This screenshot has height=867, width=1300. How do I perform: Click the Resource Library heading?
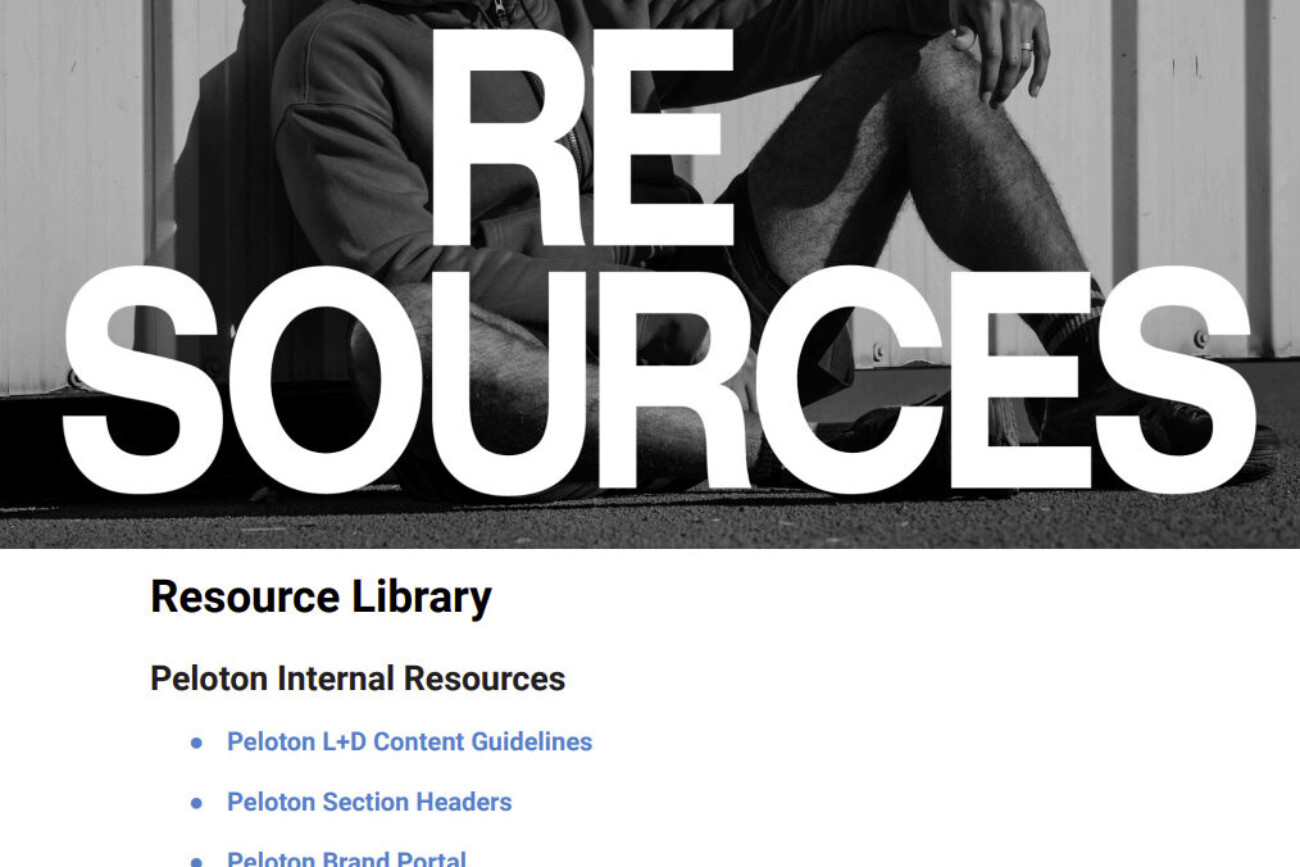[x=321, y=597]
